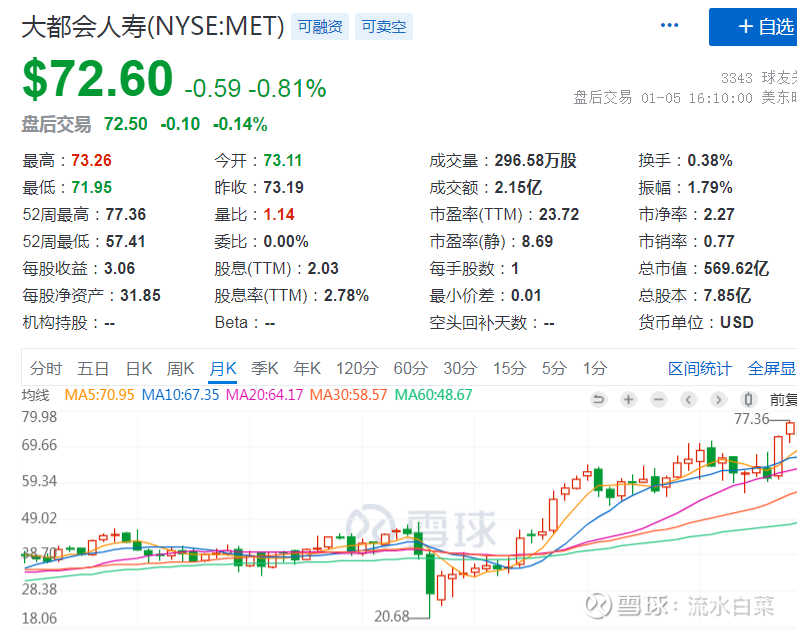Click the MA10:67.35 moving average label
797x630 pixels.
pyautogui.click(x=180, y=395)
